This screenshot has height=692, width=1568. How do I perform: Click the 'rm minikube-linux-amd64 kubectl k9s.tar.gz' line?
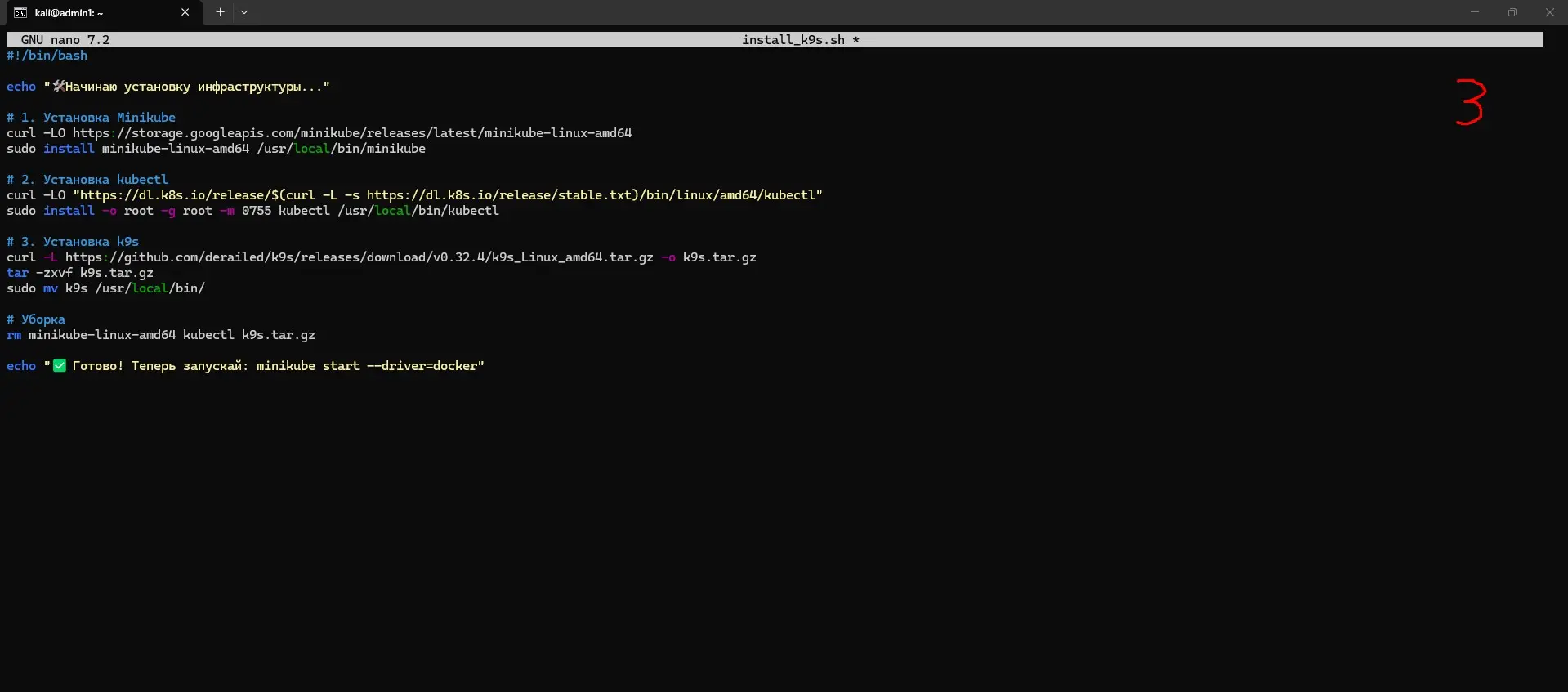click(x=161, y=335)
